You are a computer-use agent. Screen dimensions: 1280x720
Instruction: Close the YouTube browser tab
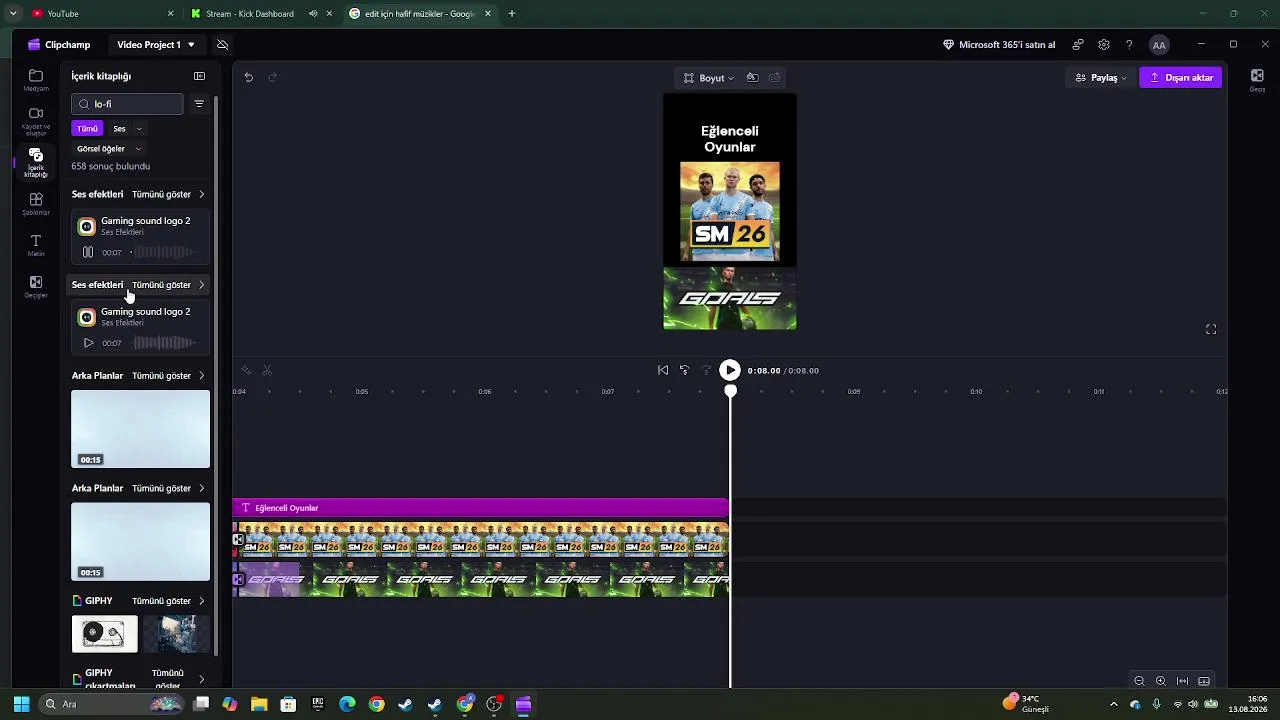[170, 14]
